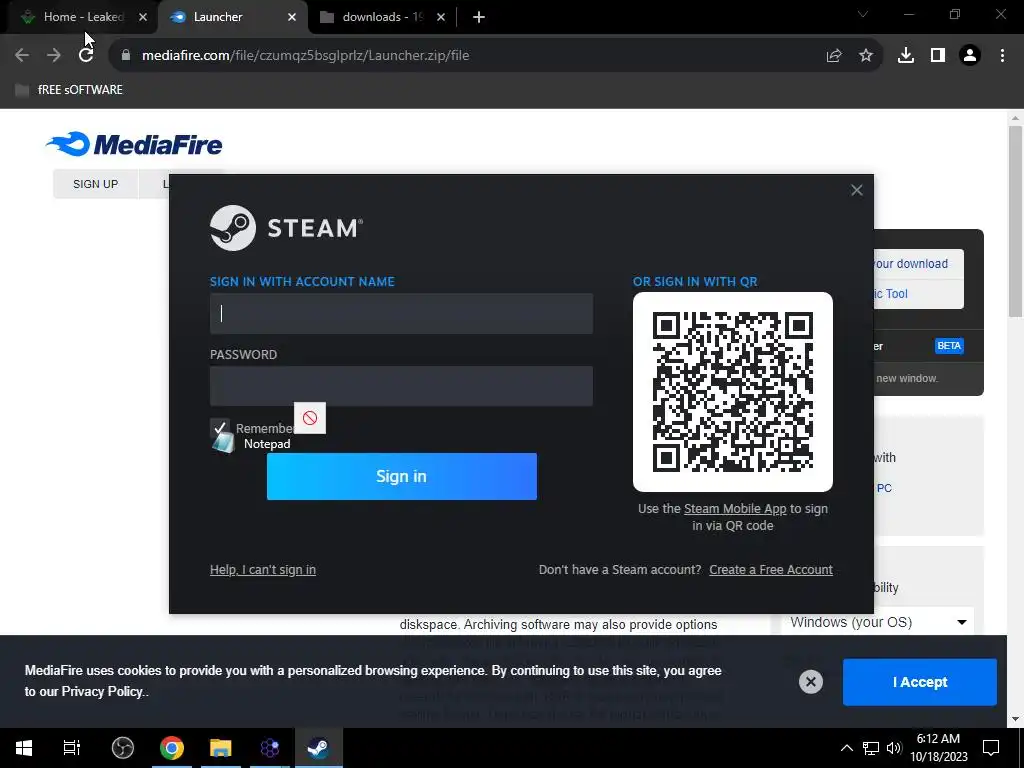1024x768 pixels.
Task: Click the Steam logo in the dialog
Action: pos(286,228)
